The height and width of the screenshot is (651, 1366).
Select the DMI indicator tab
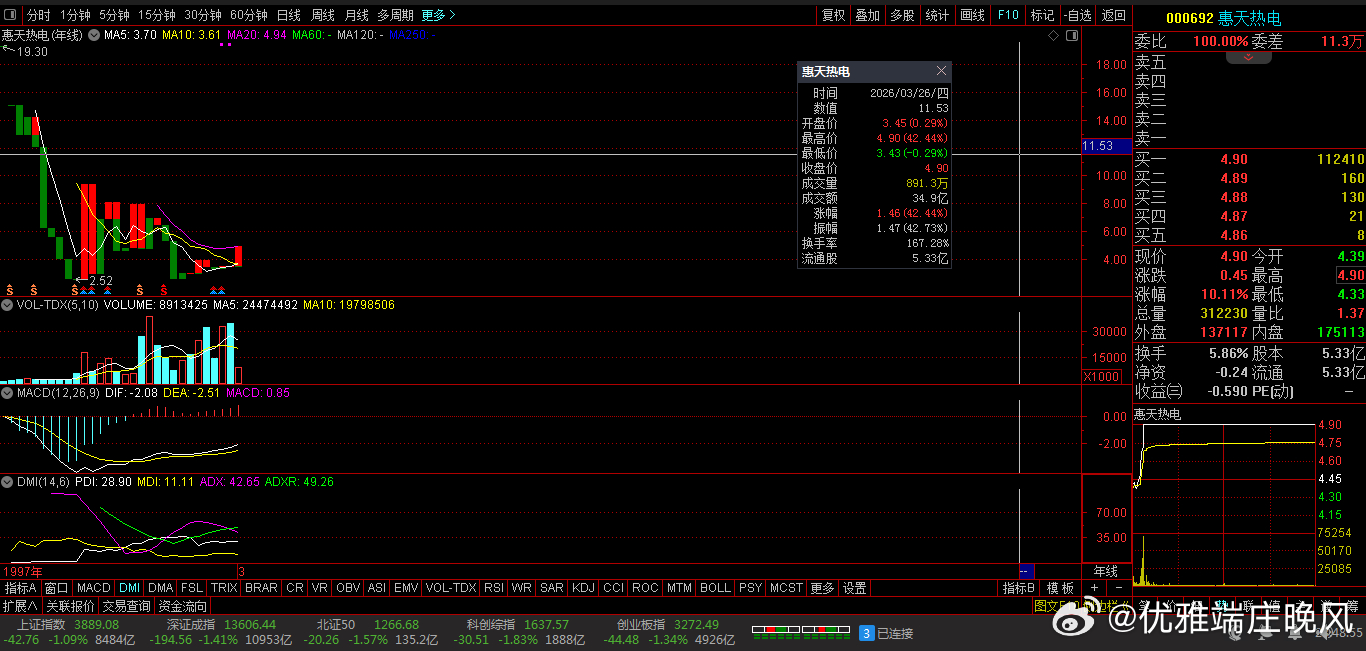tap(130, 588)
